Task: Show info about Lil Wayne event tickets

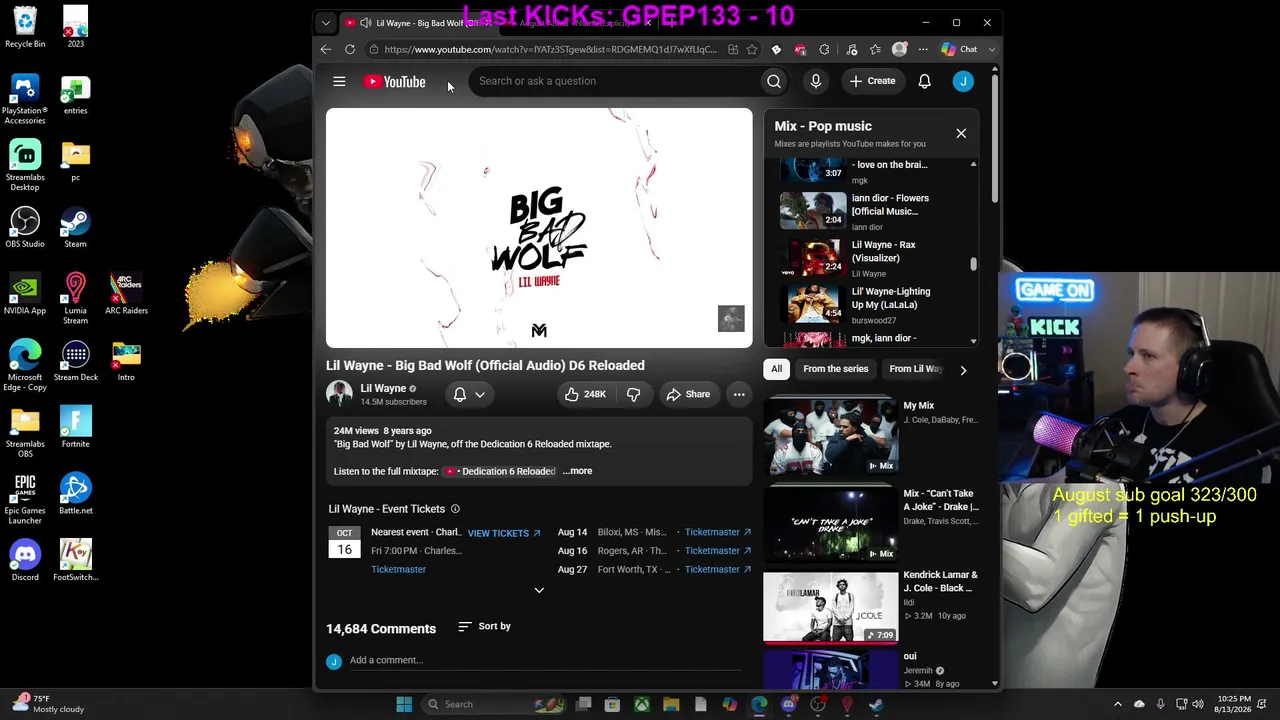Action: (x=455, y=509)
